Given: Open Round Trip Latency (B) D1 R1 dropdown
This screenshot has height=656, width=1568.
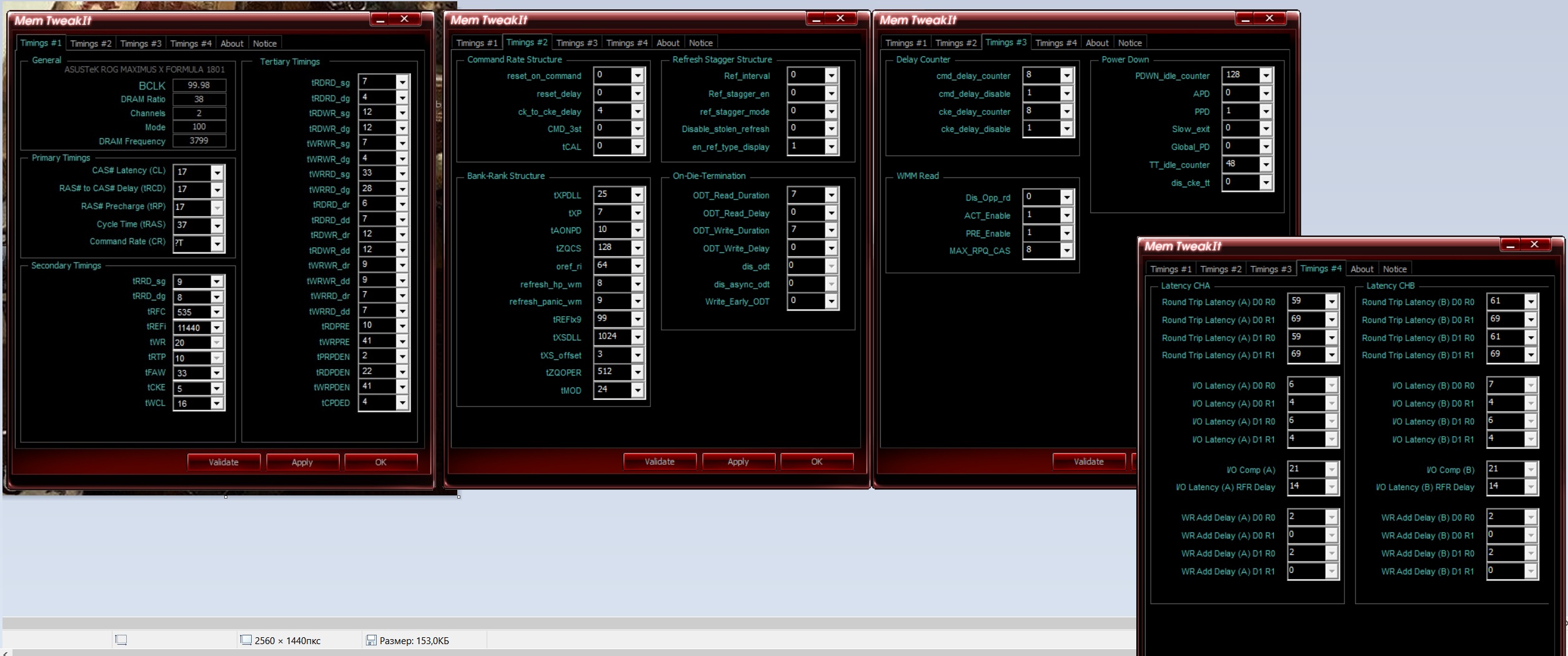Looking at the screenshot, I should (1531, 355).
